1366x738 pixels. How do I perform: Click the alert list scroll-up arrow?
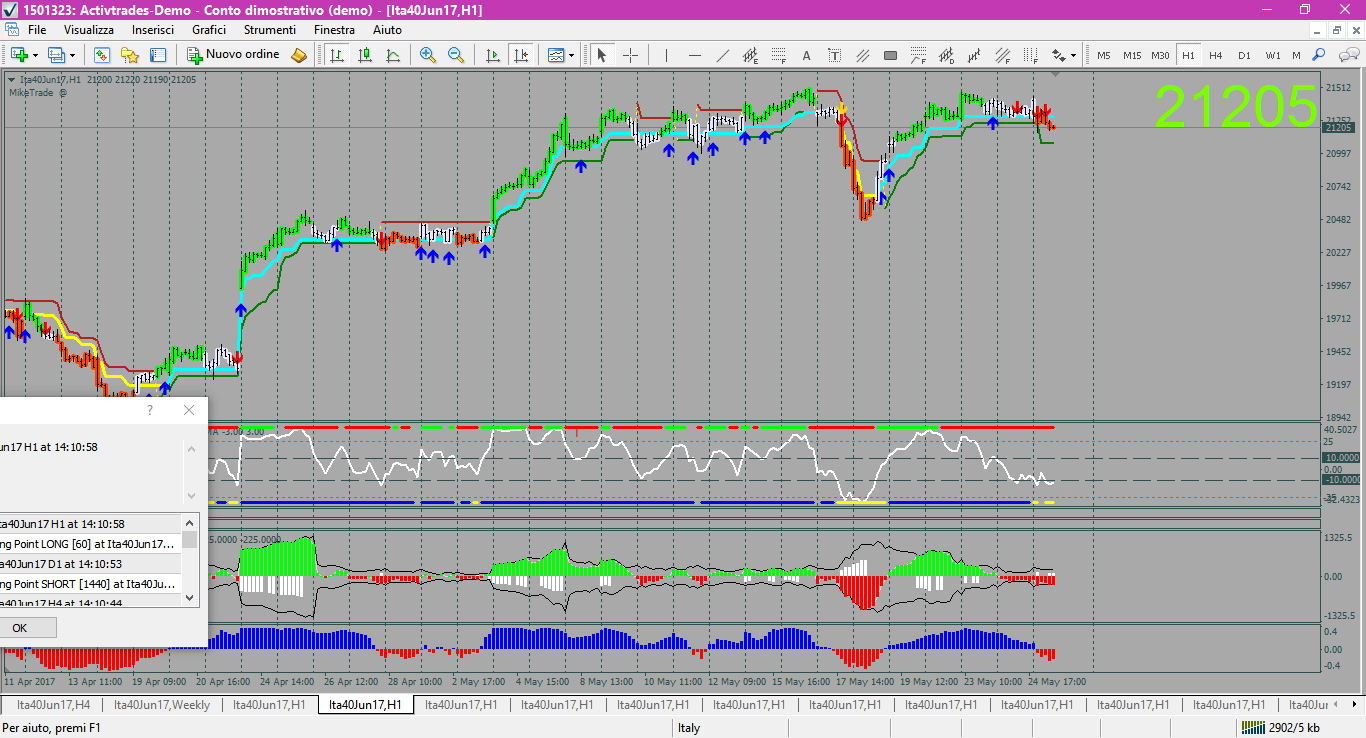point(190,522)
